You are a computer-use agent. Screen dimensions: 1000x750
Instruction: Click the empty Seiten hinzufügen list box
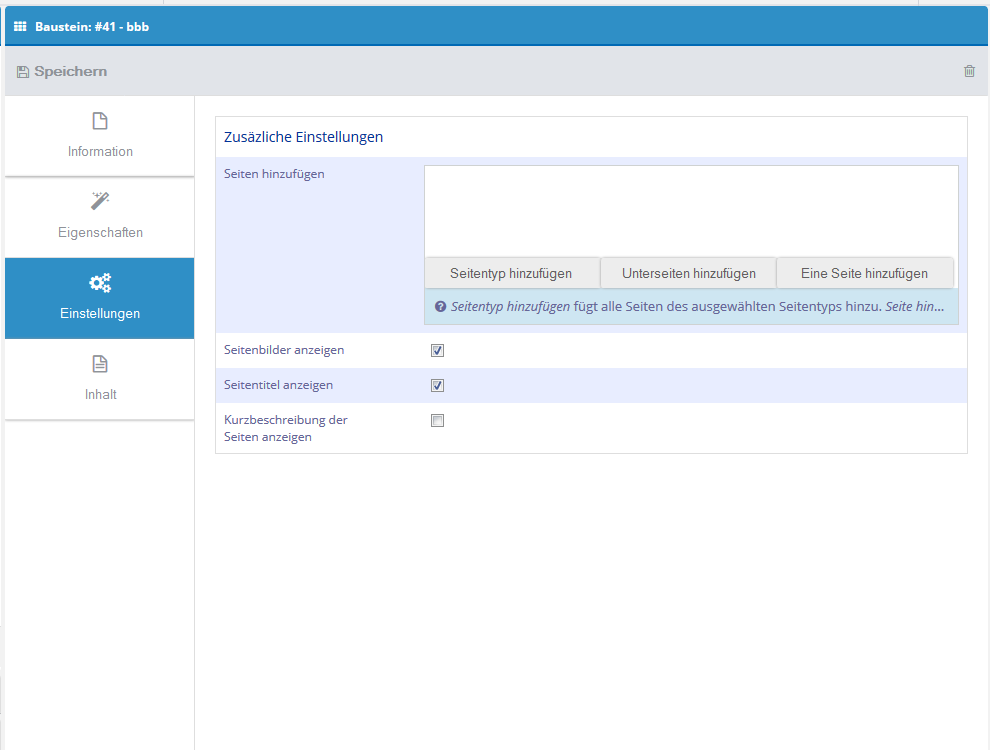pos(691,212)
